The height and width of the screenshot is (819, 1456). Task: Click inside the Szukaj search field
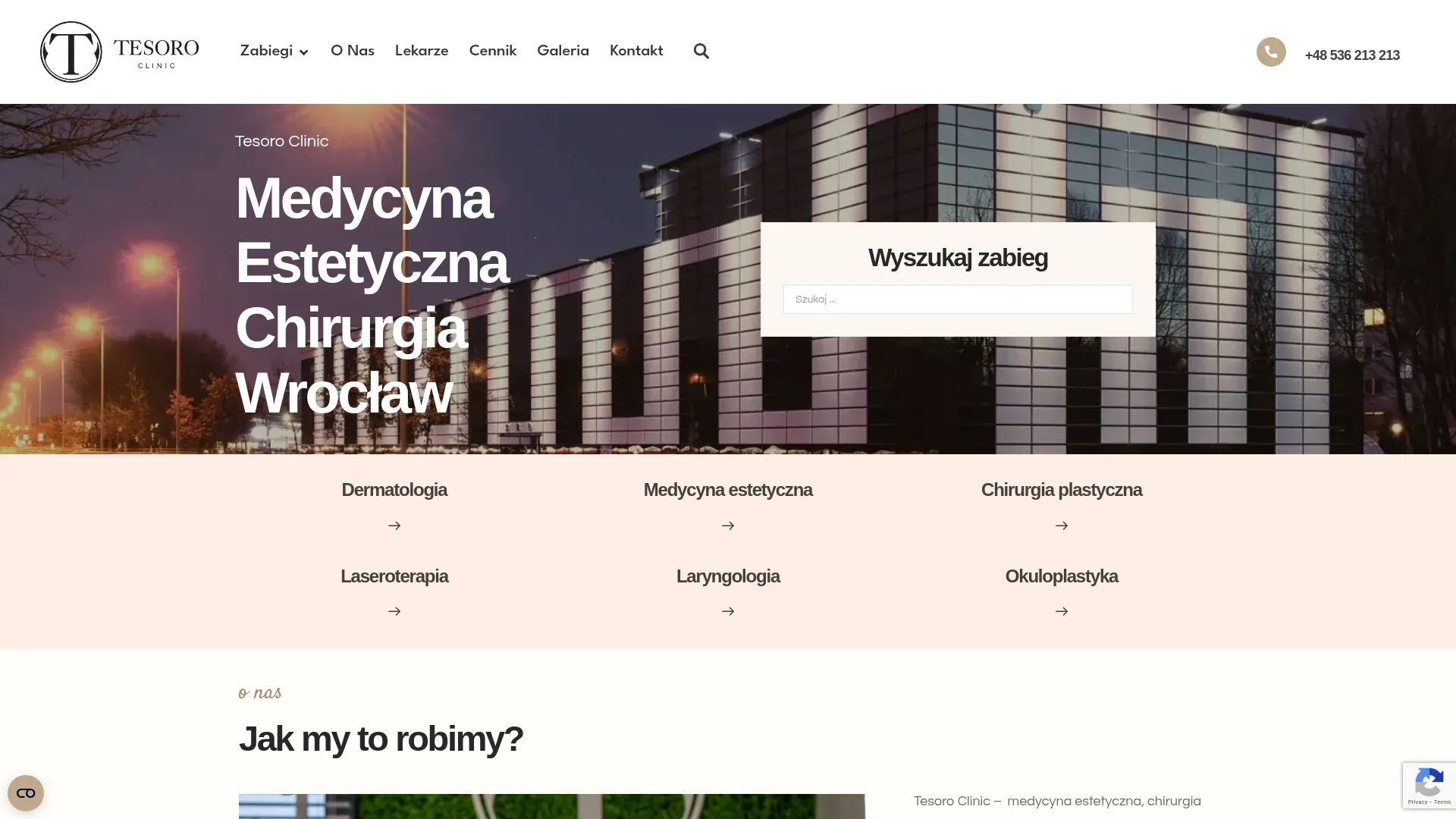(x=956, y=299)
